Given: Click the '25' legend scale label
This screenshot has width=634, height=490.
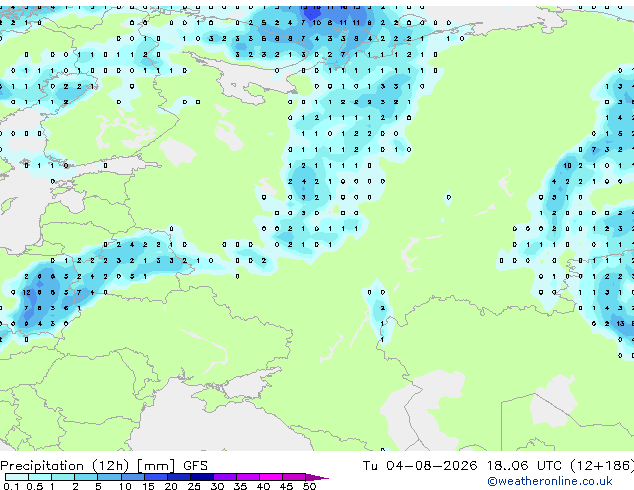Looking at the screenshot, I should pyautogui.click(x=194, y=486).
